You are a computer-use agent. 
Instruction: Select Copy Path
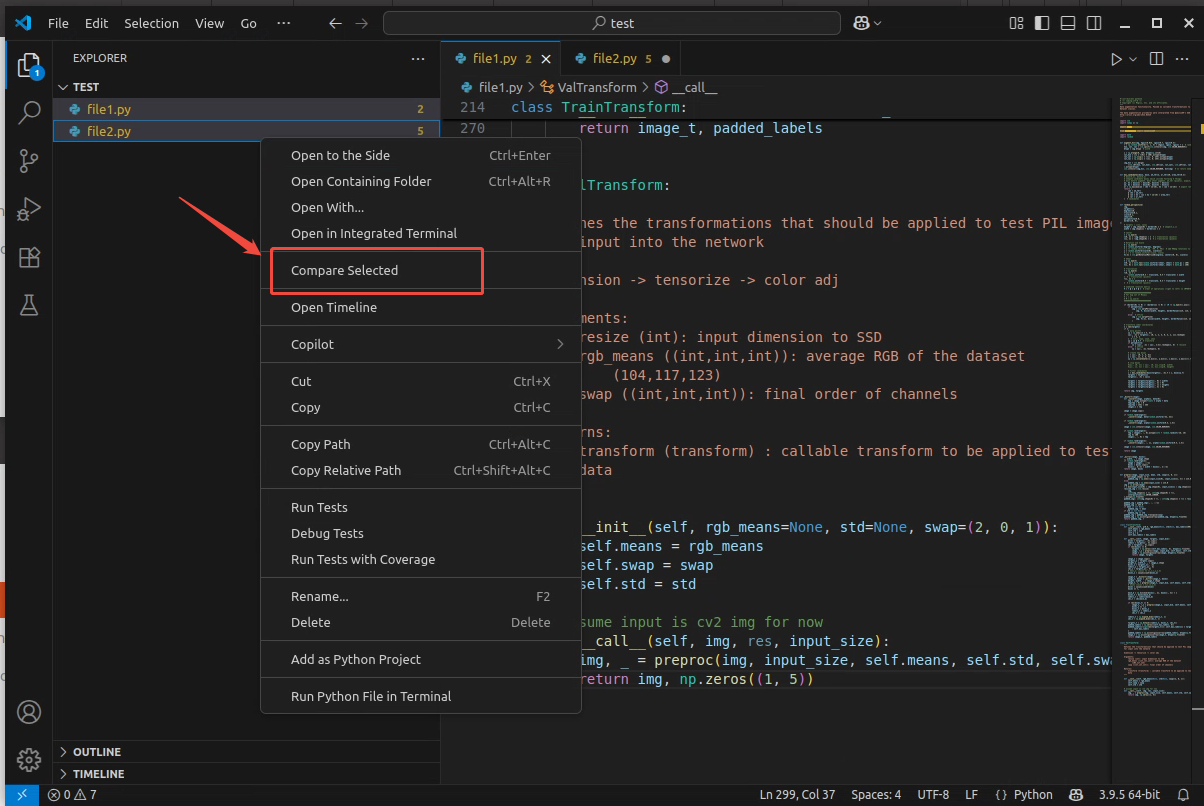421,444
